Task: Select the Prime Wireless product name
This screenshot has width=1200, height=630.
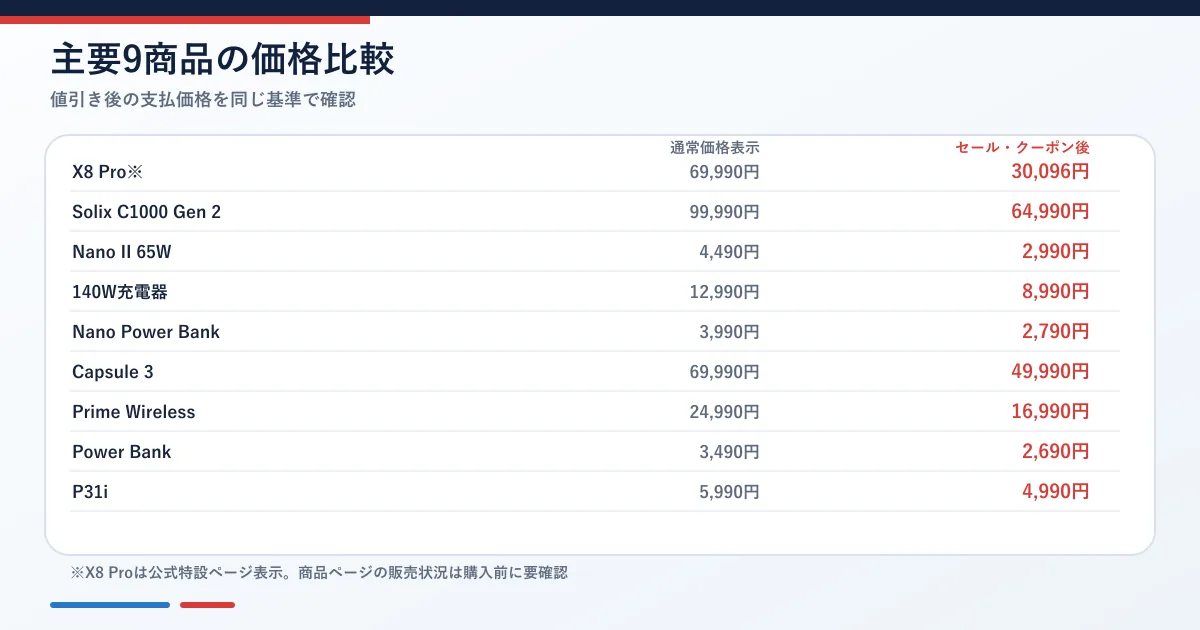Action: [x=134, y=412]
